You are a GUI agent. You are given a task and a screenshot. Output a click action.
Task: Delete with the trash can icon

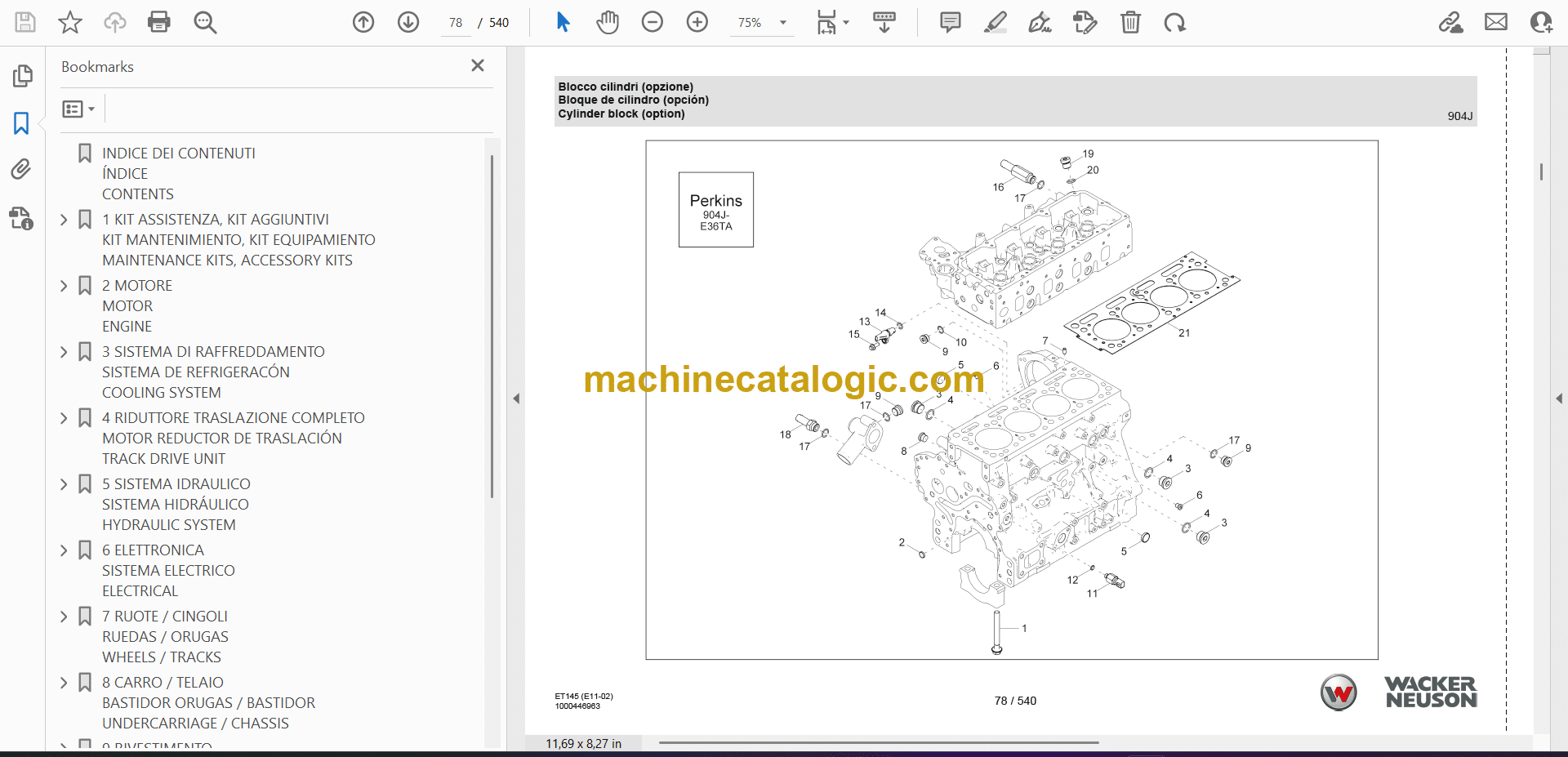[1130, 22]
